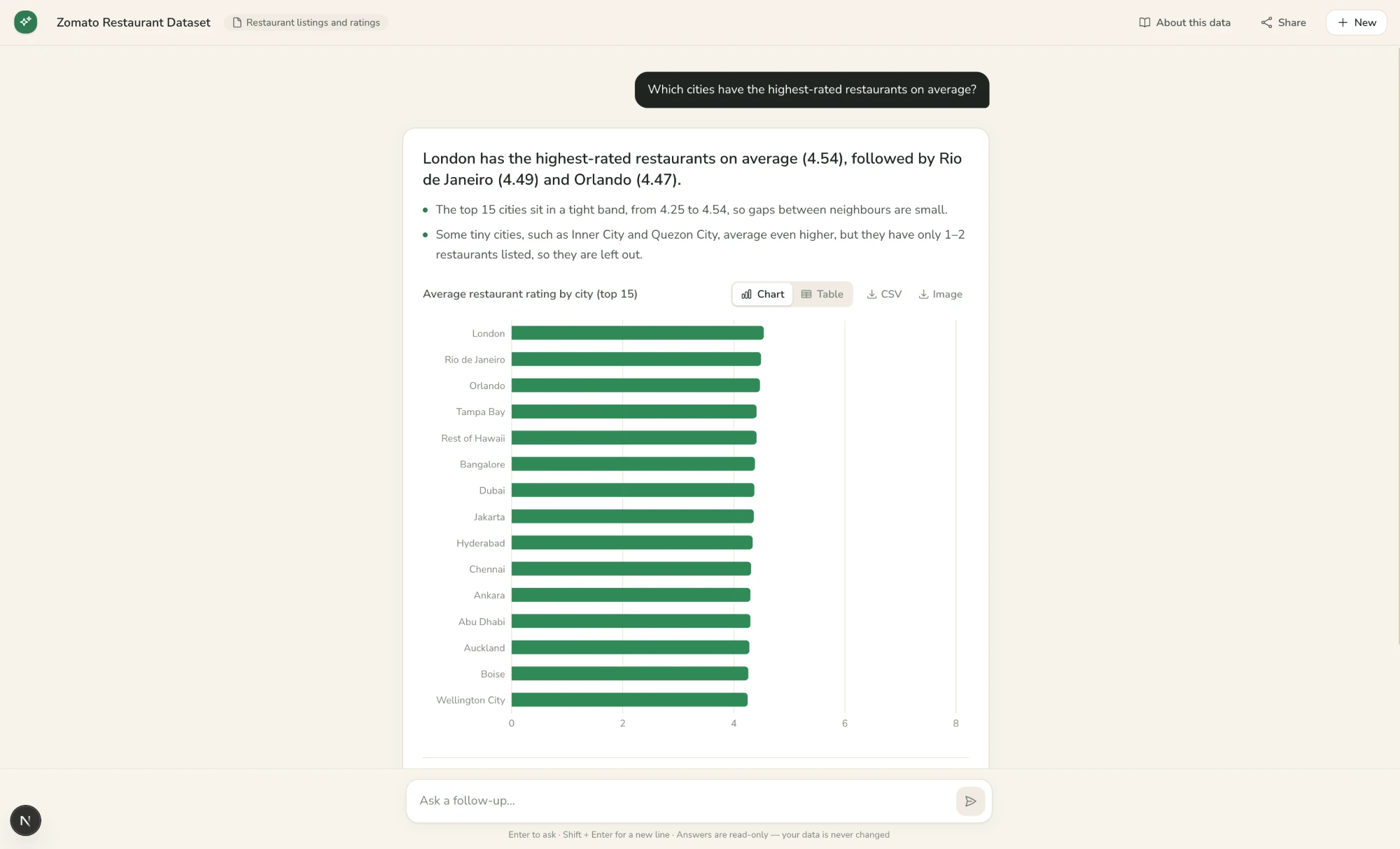Click the Tampa Bay bar
This screenshot has width=1400, height=849.
pos(634,412)
